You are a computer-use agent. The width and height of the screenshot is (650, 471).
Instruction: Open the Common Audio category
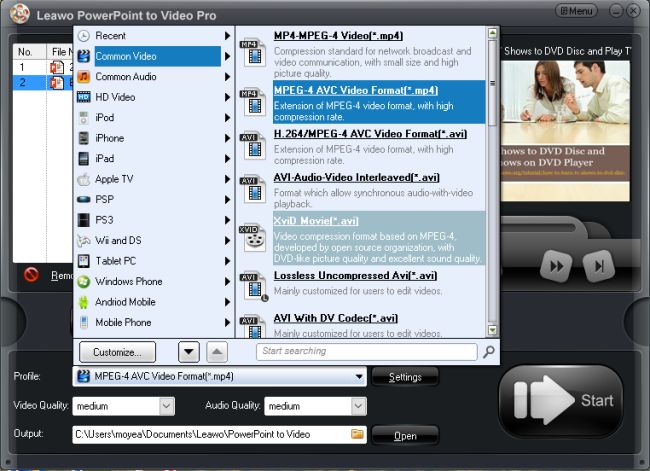153,77
